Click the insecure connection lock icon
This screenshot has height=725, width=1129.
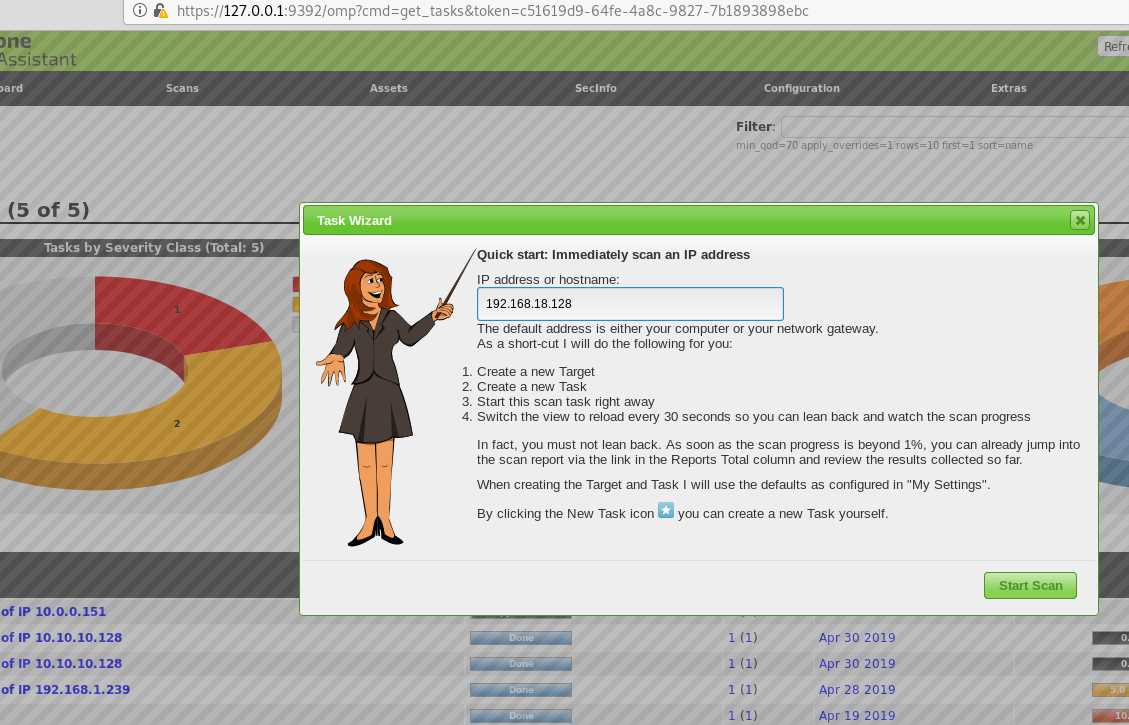[161, 11]
